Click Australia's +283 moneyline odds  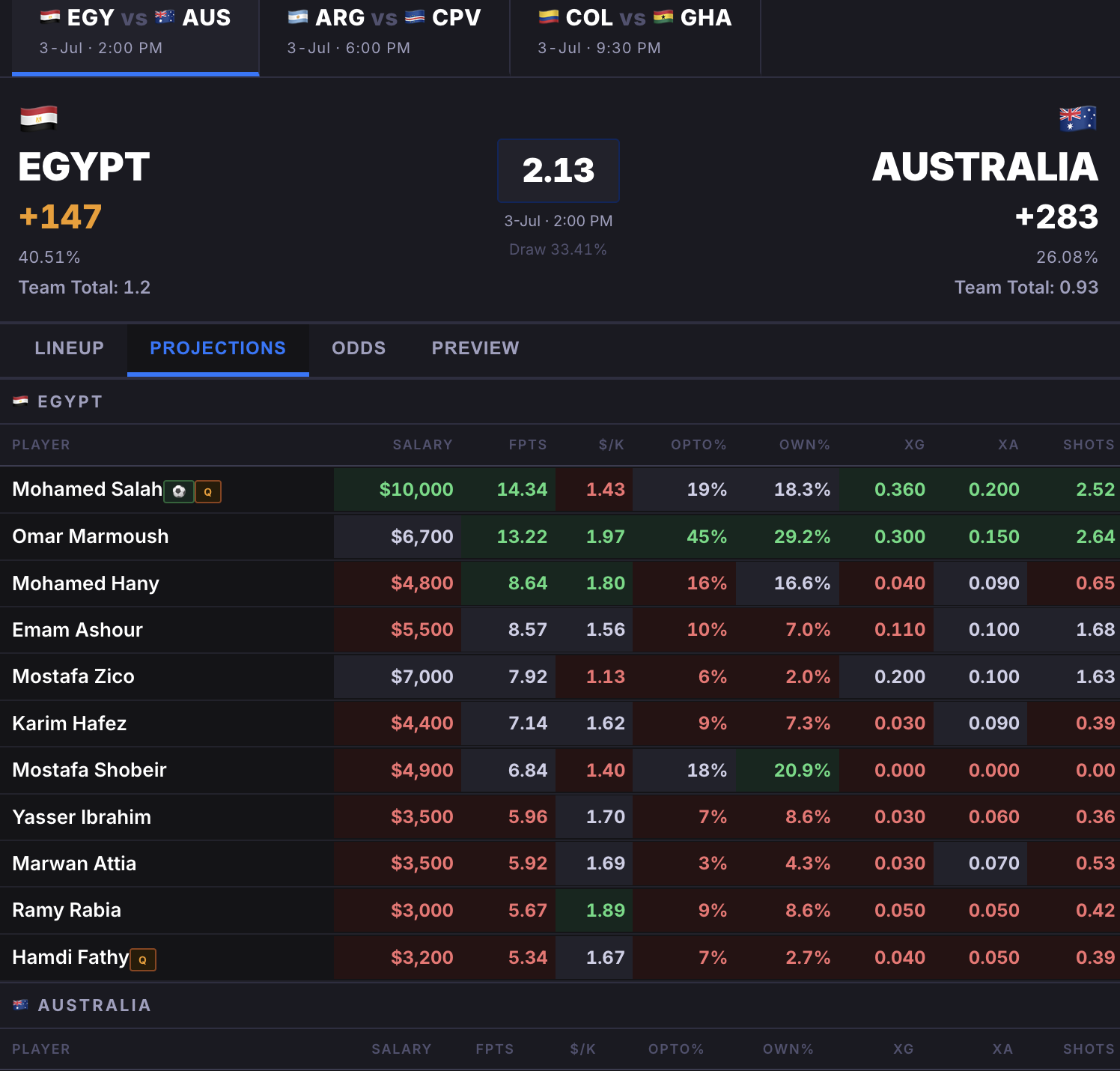[x=1056, y=217]
